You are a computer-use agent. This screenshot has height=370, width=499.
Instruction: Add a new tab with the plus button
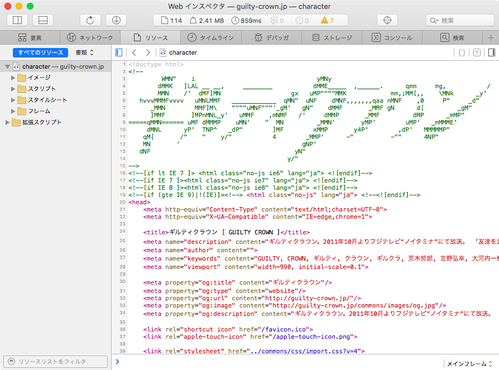(490, 38)
